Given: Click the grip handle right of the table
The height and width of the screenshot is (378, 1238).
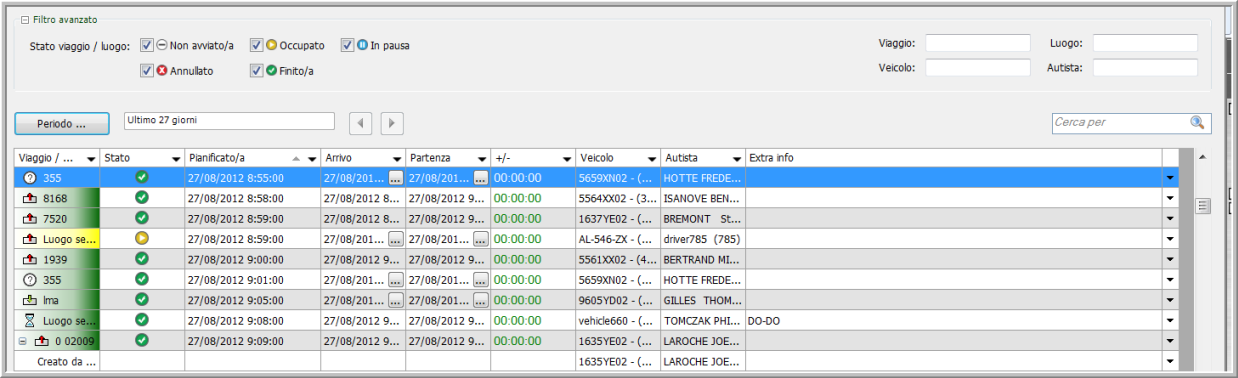Looking at the screenshot, I should [1203, 205].
